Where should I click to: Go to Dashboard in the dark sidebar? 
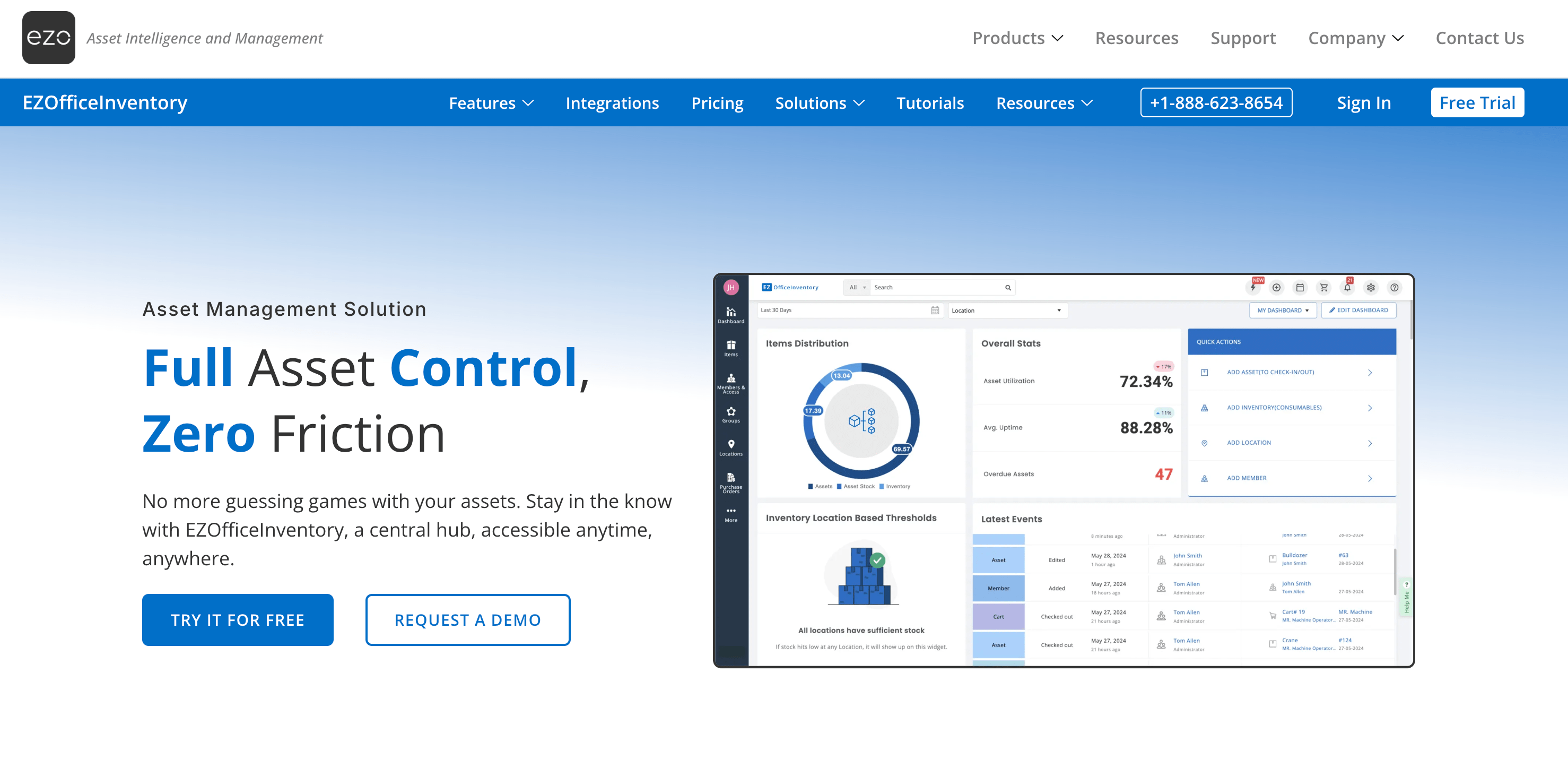[730, 315]
